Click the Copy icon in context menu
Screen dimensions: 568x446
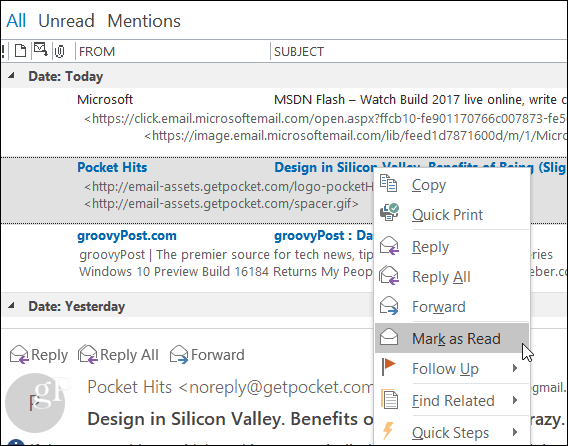click(388, 183)
